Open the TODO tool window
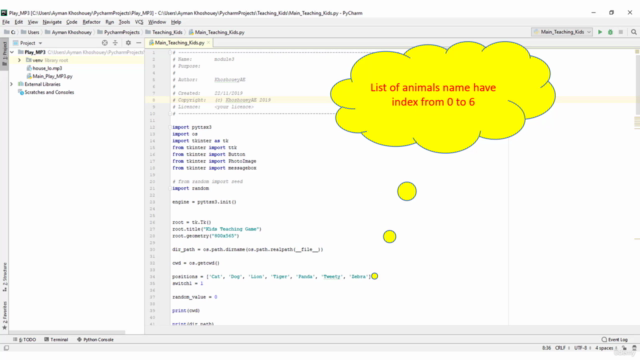Screen dimensions: 640x360 (24, 340)
